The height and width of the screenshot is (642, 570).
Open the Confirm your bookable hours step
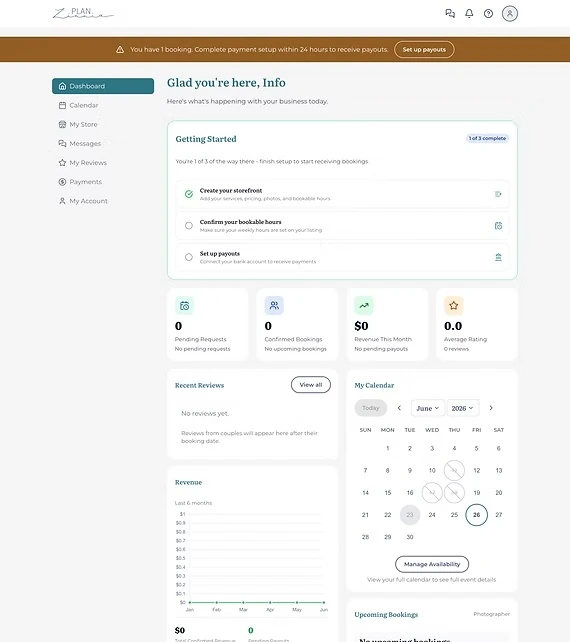pos(342,226)
